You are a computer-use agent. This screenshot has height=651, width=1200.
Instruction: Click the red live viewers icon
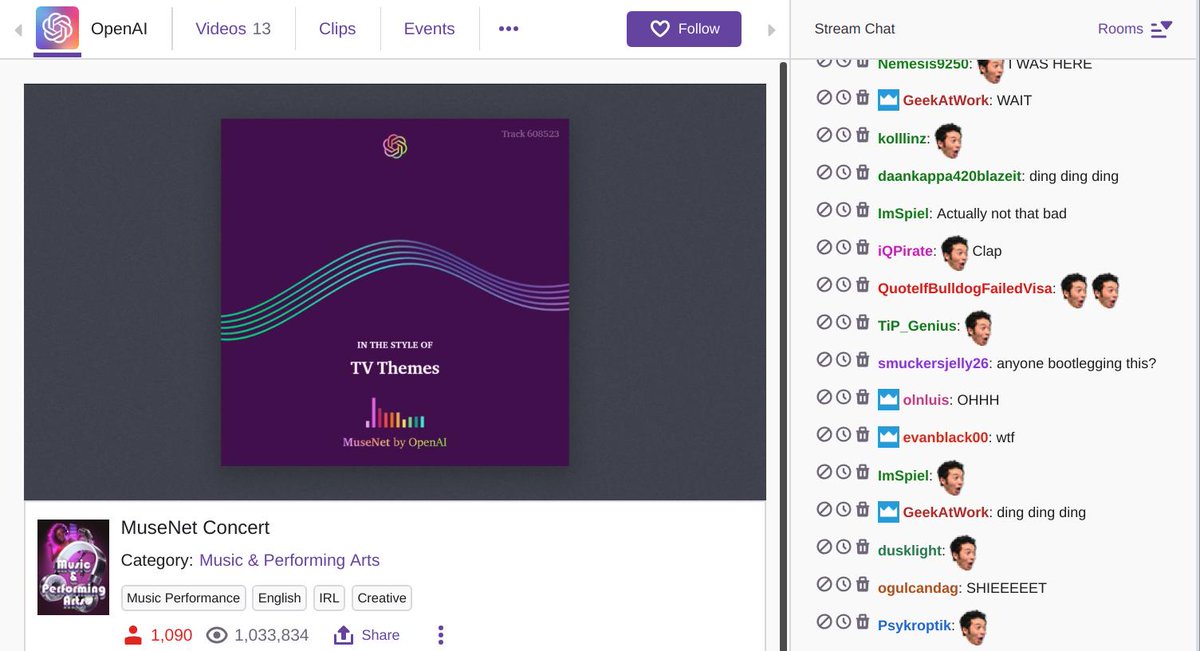pos(133,635)
